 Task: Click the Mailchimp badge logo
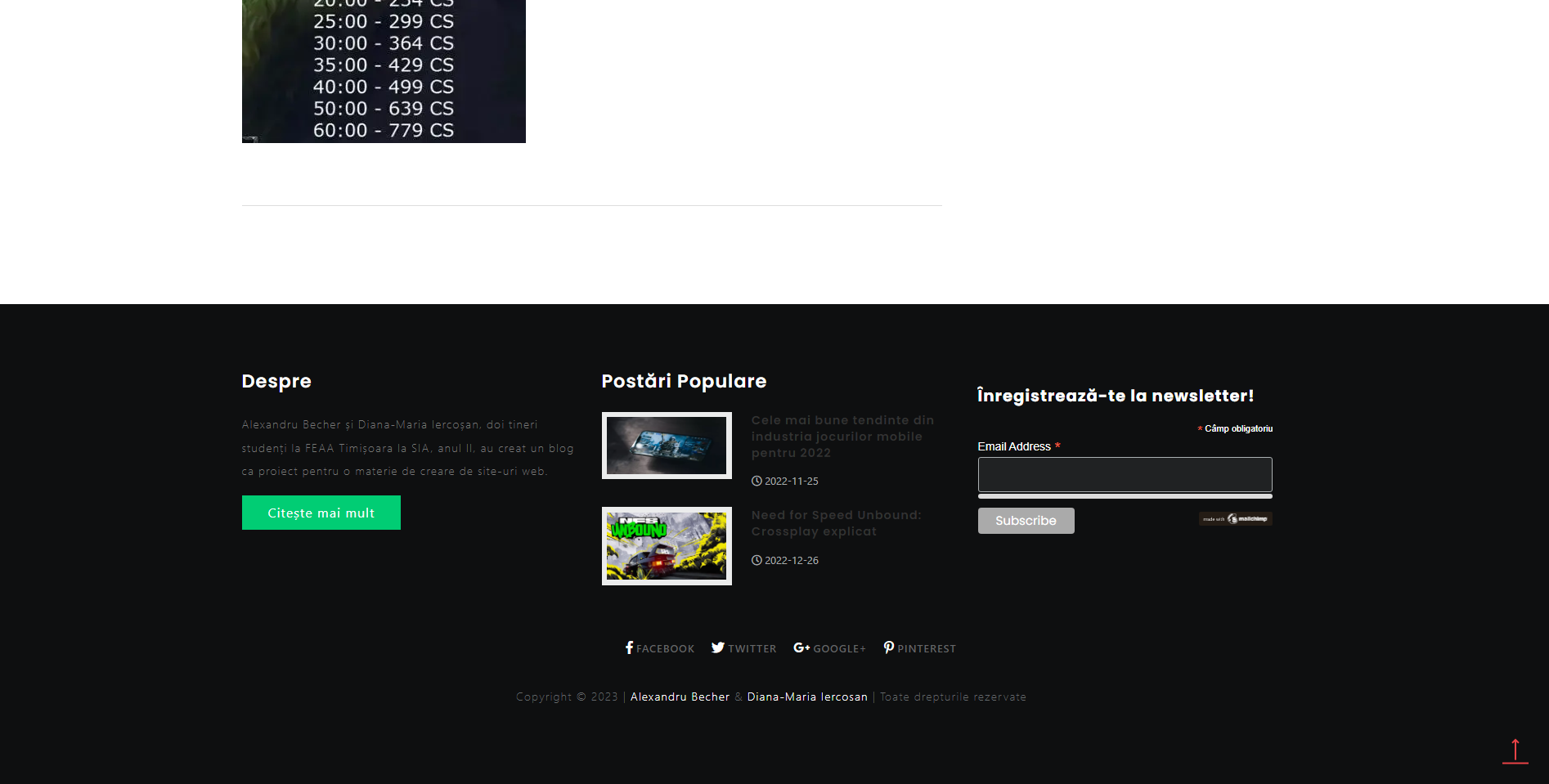point(1235,519)
